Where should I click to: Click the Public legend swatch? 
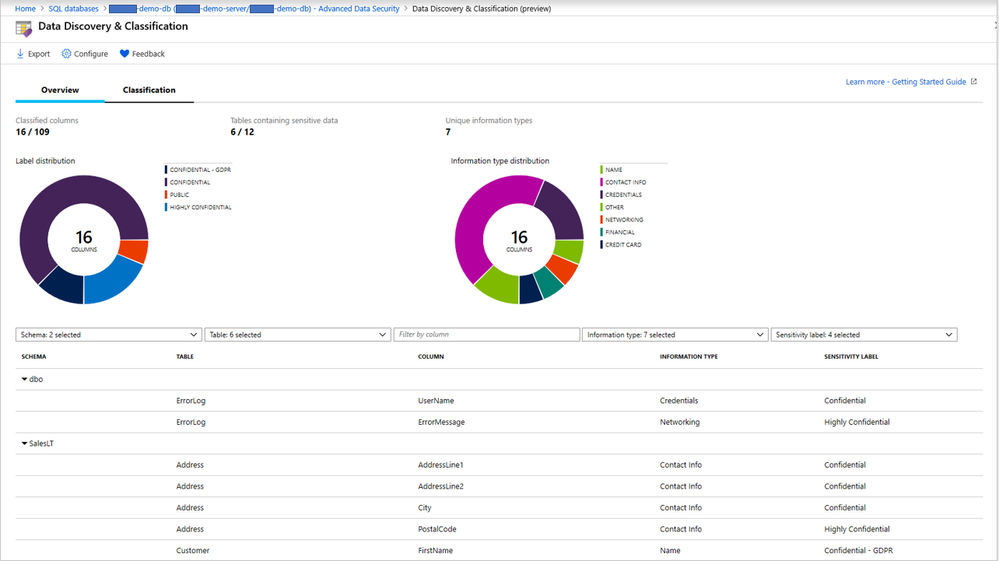(166, 195)
